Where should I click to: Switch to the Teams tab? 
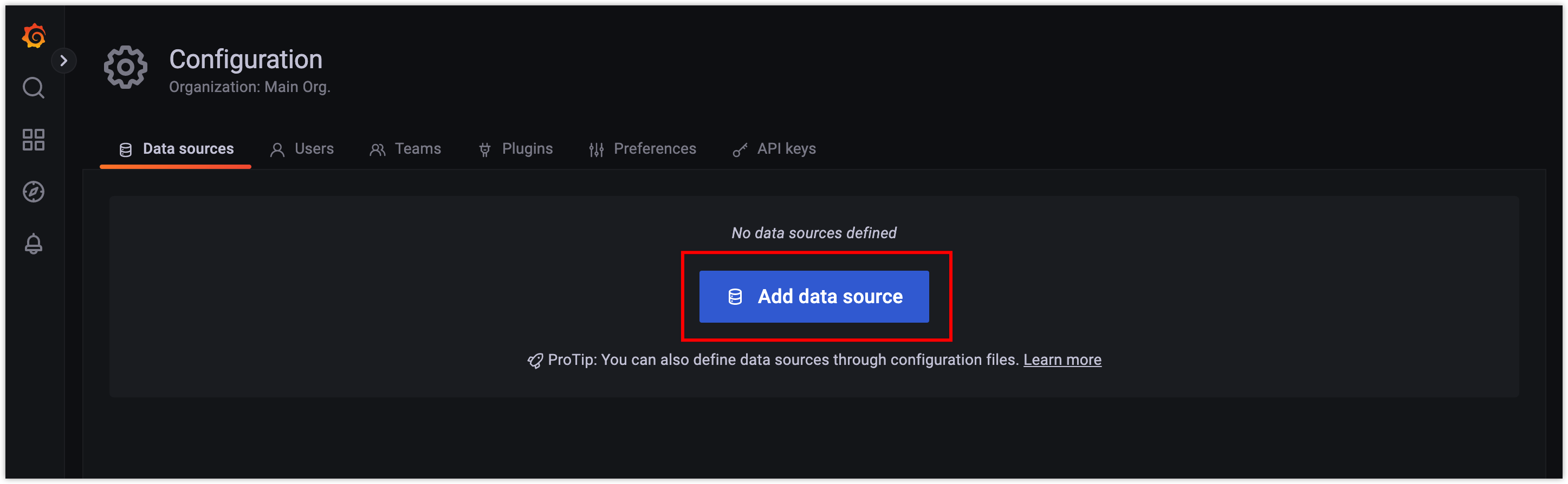pos(405,149)
